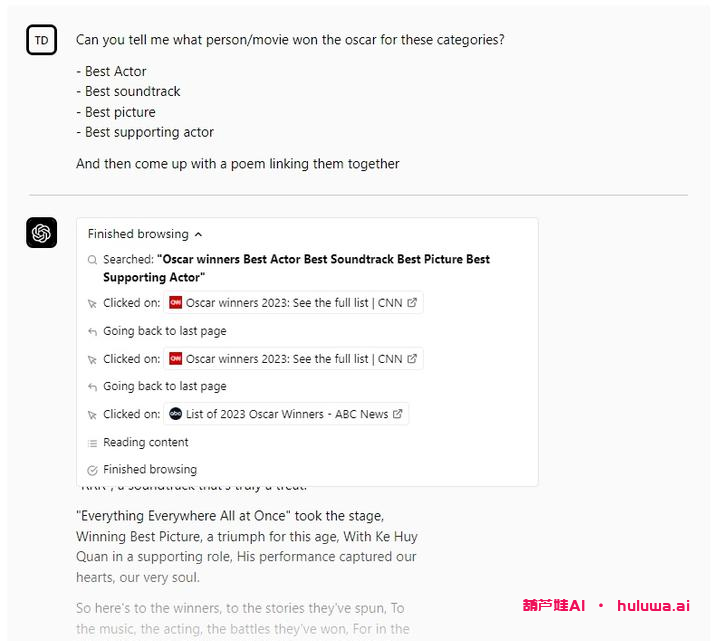This screenshot has height=641, width=720.
Task: Click the checkmark icon beside Finished browsing
Action: point(92,470)
